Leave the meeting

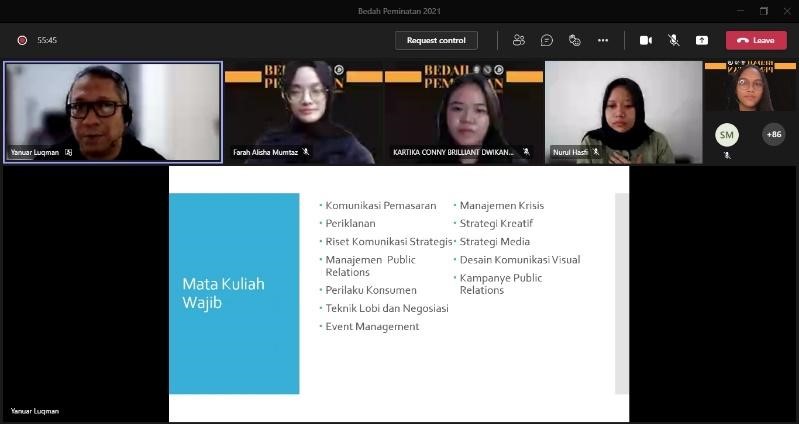pos(756,40)
